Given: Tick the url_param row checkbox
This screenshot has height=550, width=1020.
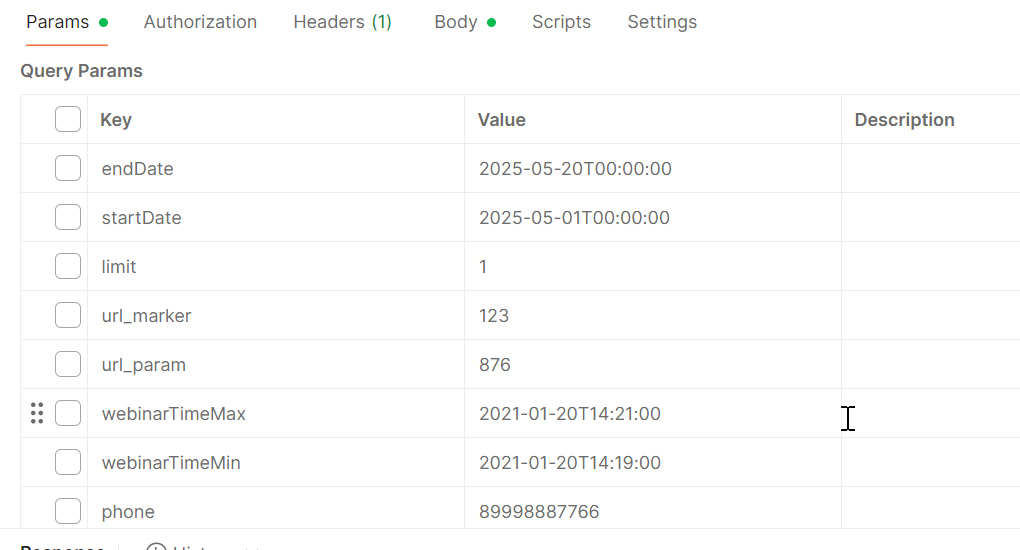Looking at the screenshot, I should click(68, 364).
